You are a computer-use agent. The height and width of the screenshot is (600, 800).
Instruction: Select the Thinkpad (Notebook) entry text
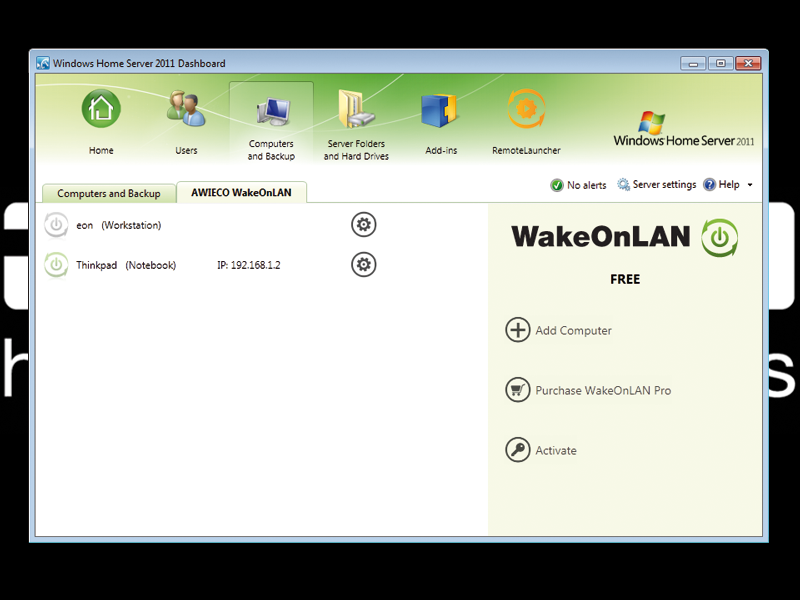pyautogui.click(x=126, y=265)
